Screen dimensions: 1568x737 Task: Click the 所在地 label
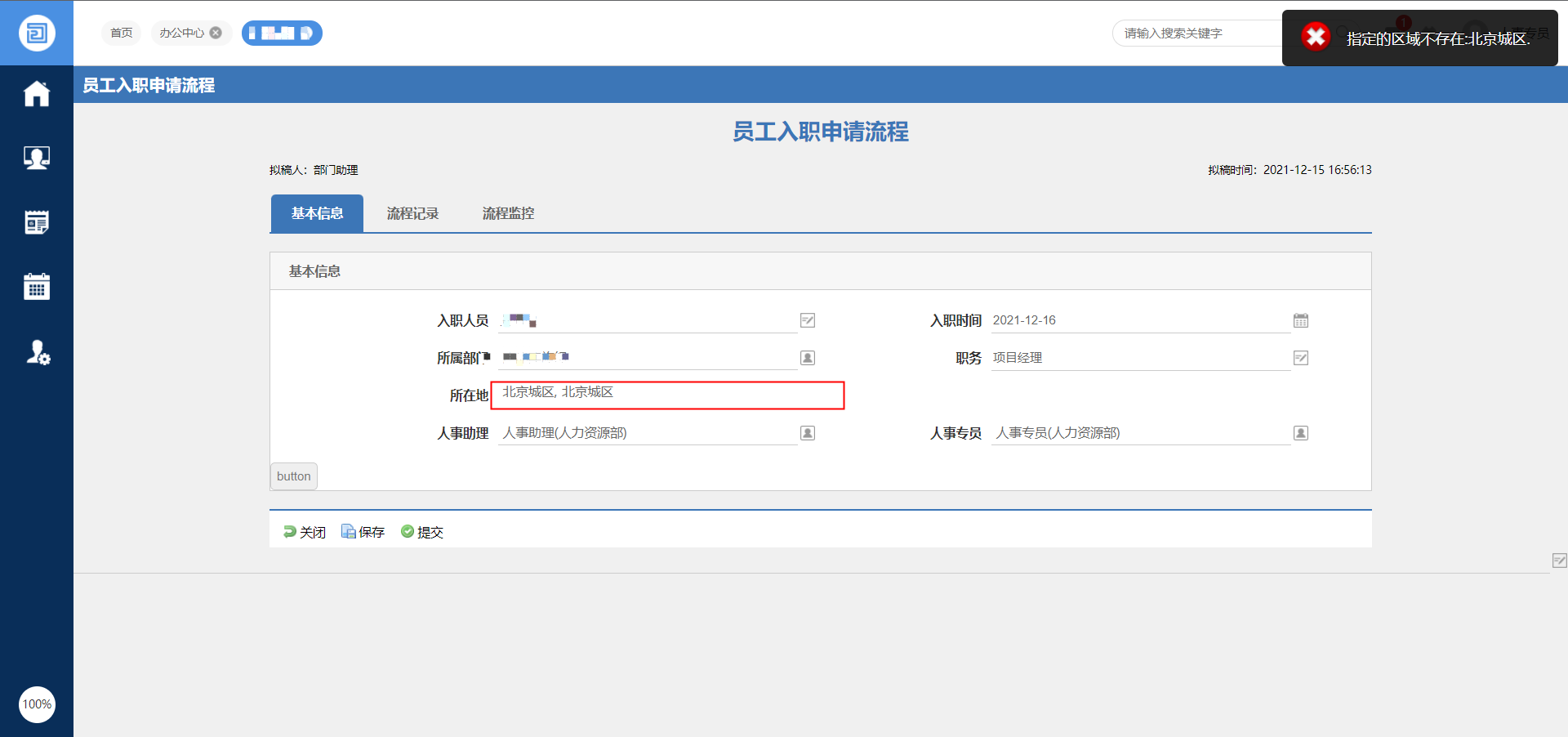click(469, 395)
